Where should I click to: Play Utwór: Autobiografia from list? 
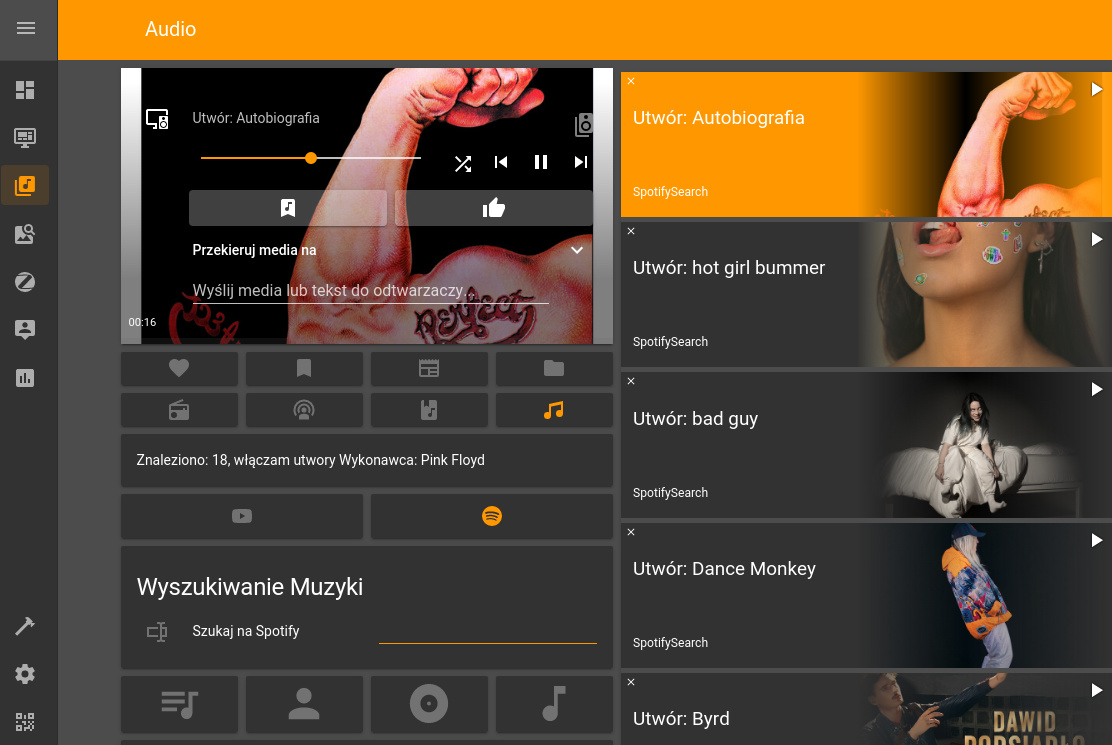[x=1096, y=89]
